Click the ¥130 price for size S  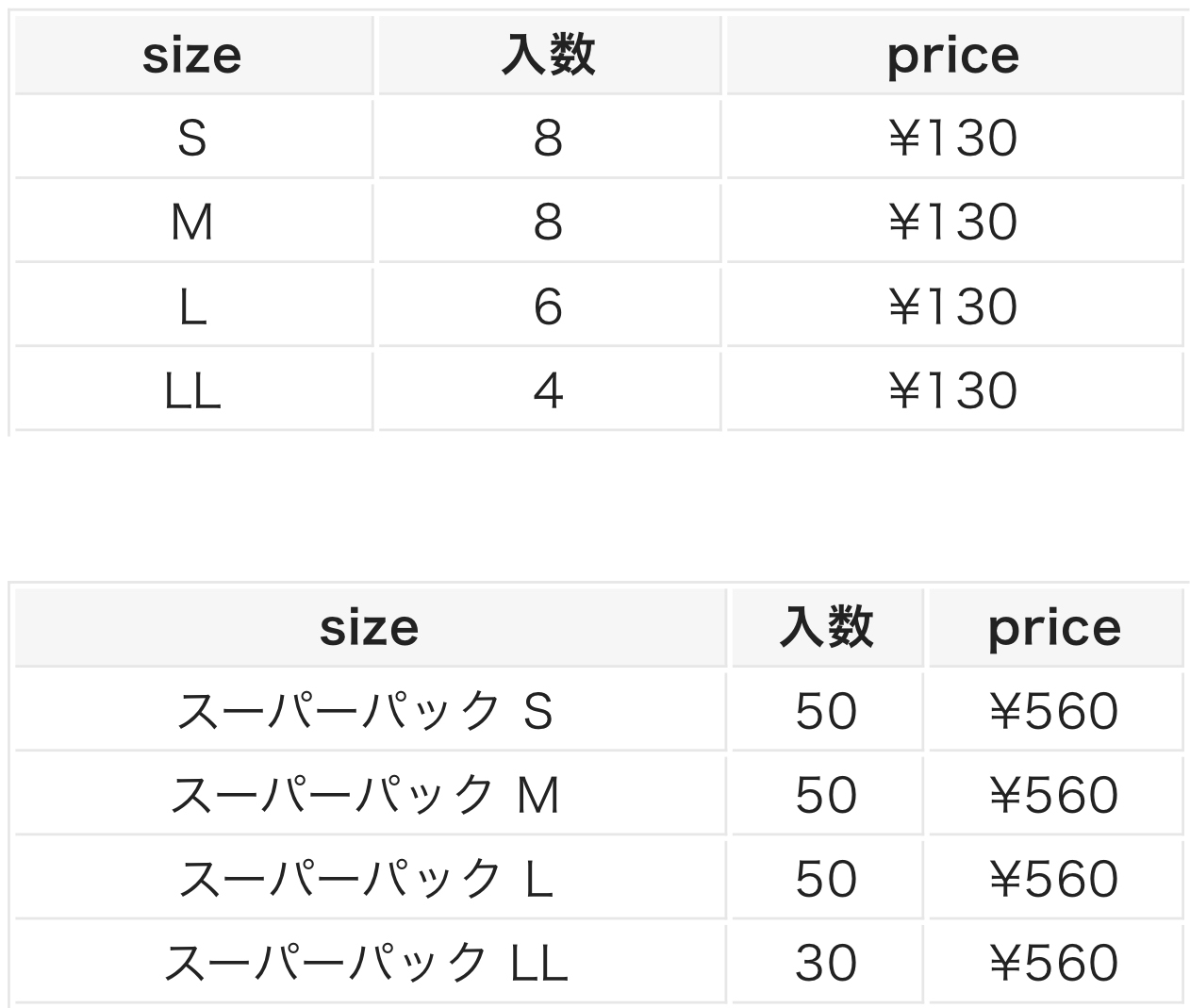click(x=953, y=139)
